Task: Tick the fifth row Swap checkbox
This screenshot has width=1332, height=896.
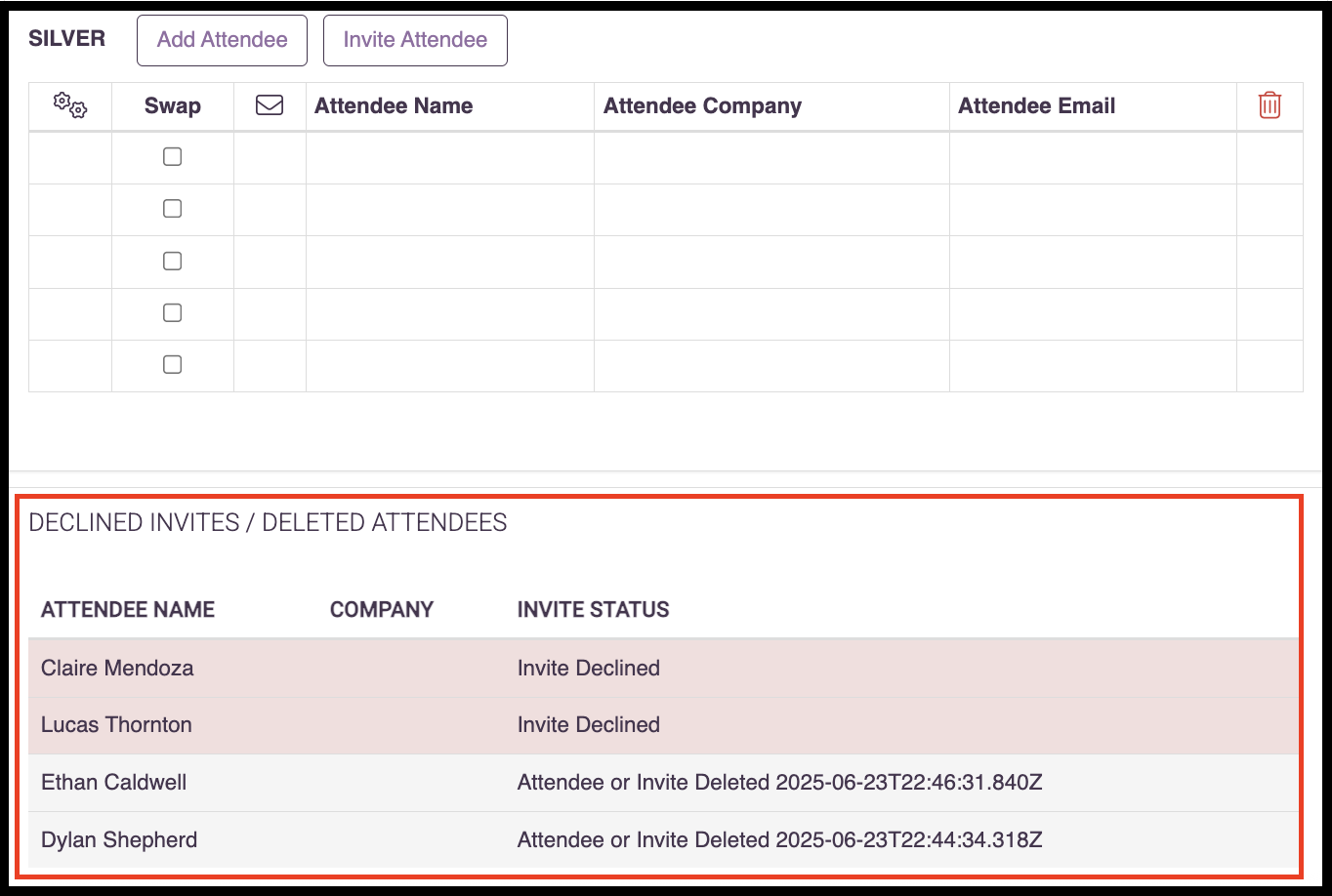Action: [172, 365]
